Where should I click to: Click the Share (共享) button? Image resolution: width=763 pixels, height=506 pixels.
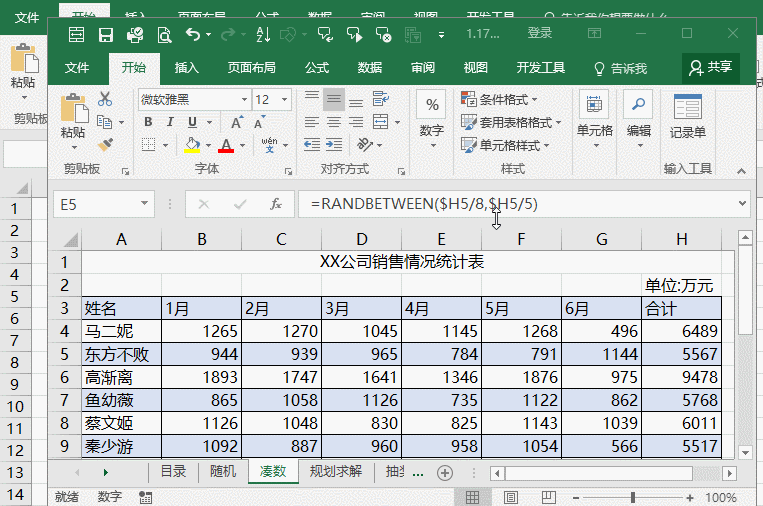tap(710, 68)
